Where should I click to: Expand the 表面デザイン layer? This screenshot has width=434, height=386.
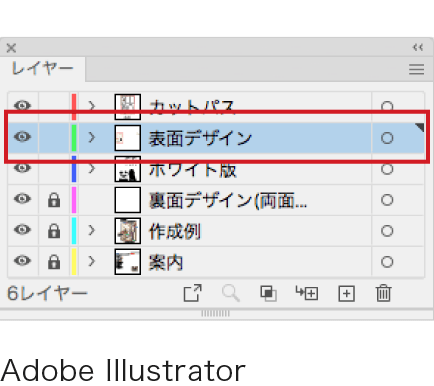click(92, 138)
